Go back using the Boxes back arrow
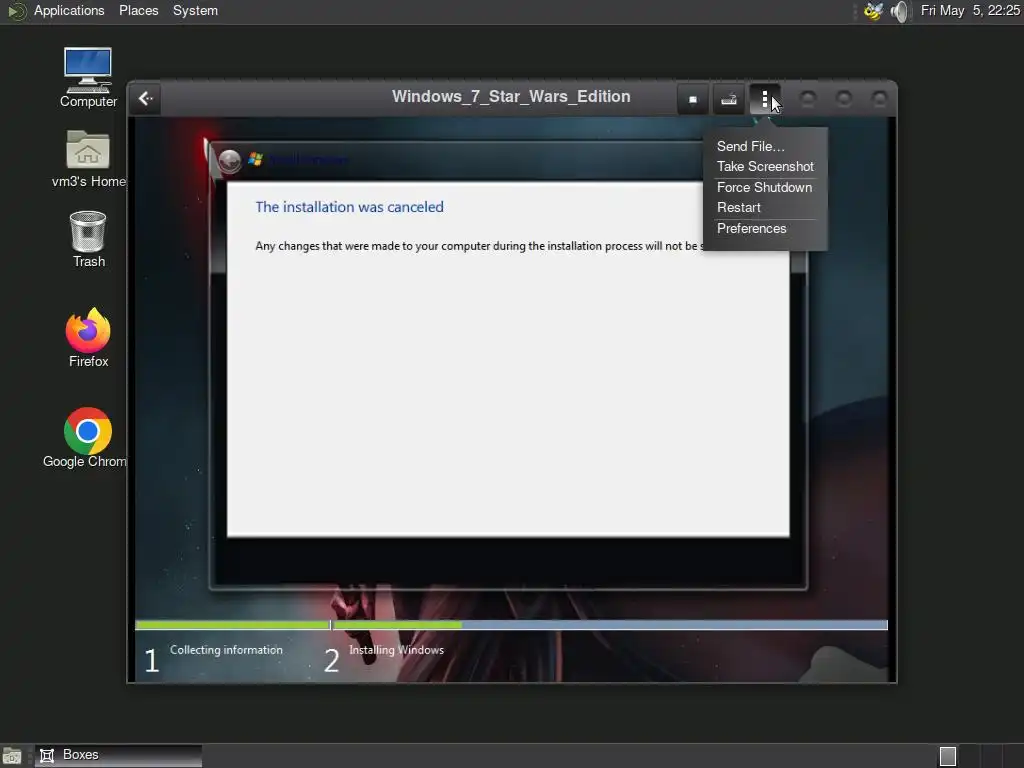This screenshot has height=768, width=1024. point(146,99)
